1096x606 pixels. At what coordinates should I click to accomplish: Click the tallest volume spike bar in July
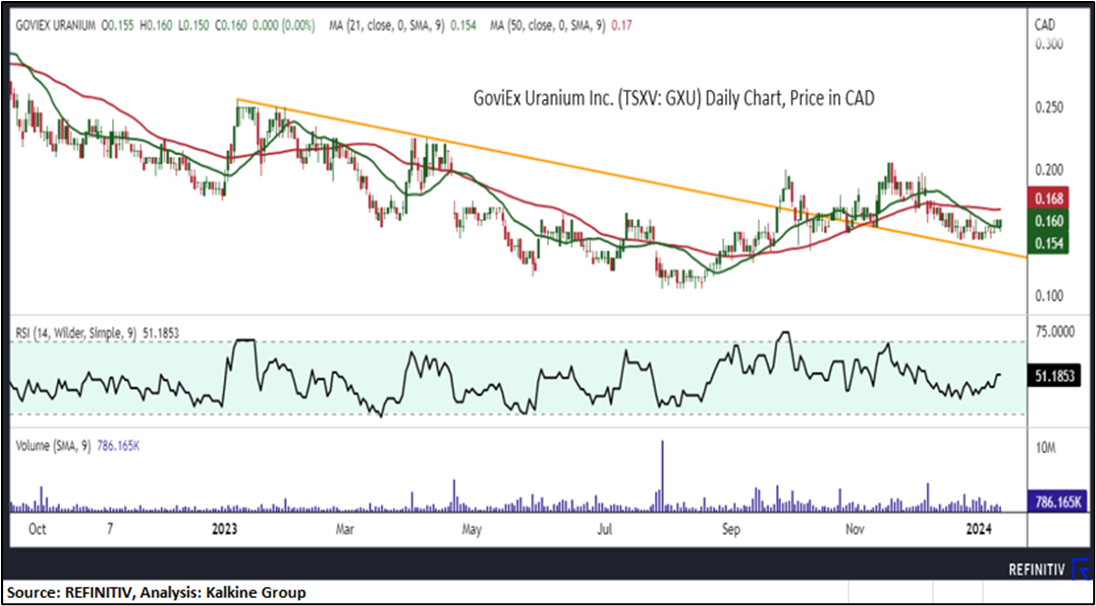click(x=662, y=476)
